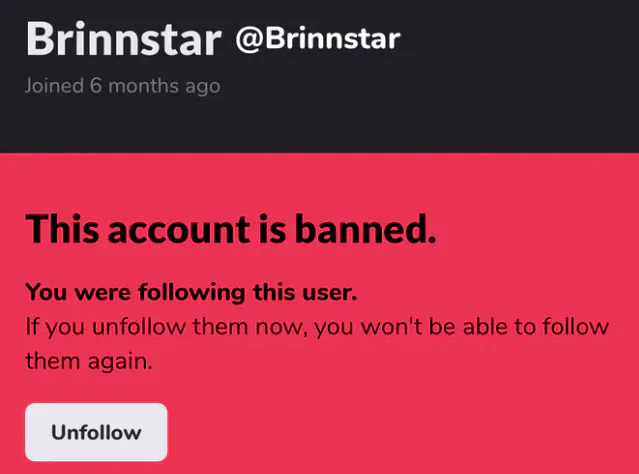The image size is (639, 474).
Task: Select "You were following this user." text
Action: 191,293
